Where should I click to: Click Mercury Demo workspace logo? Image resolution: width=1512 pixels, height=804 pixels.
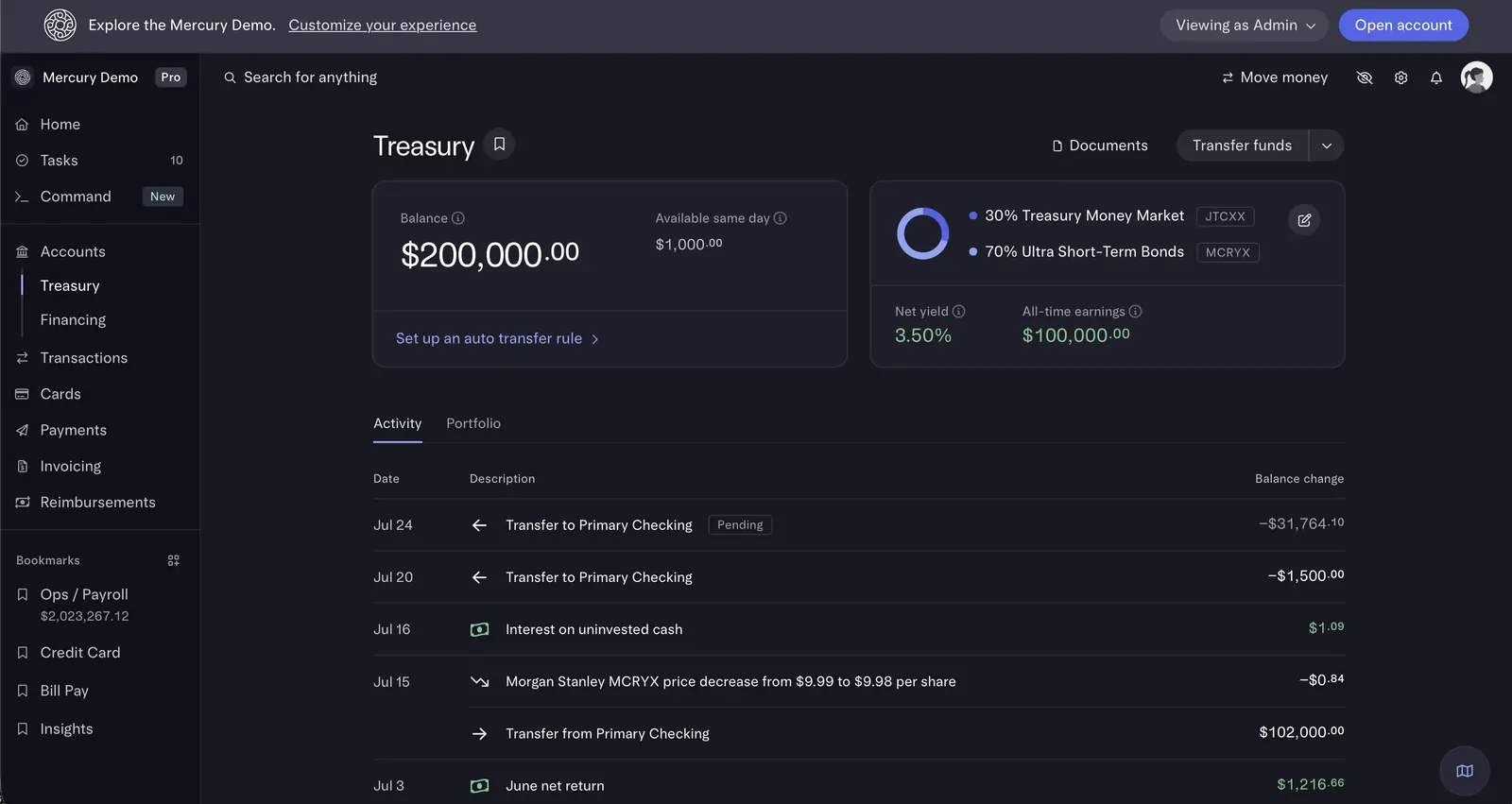click(x=23, y=77)
